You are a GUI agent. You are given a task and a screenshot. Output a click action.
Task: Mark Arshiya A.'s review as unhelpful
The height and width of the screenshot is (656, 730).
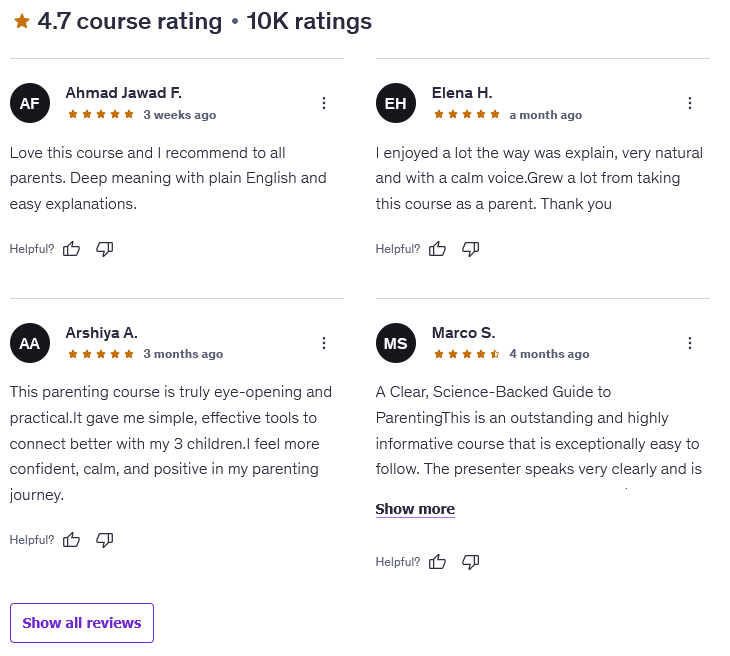(104, 540)
